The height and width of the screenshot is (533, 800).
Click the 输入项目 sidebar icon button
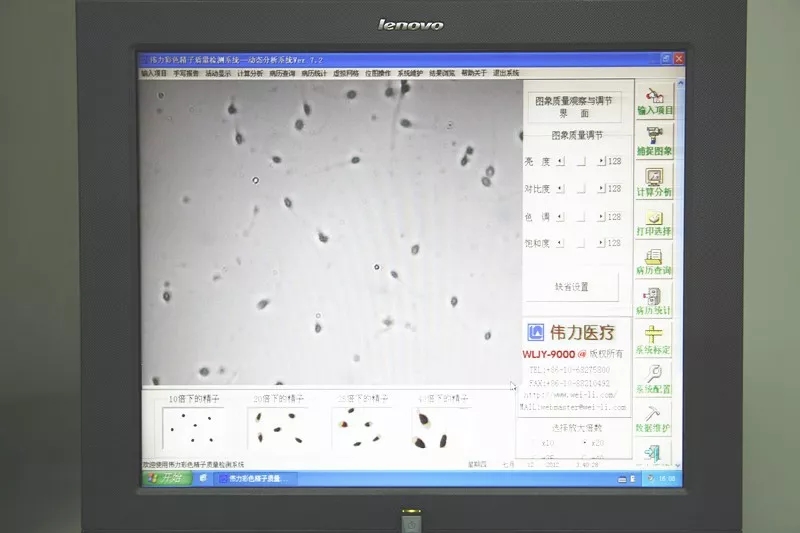655,101
